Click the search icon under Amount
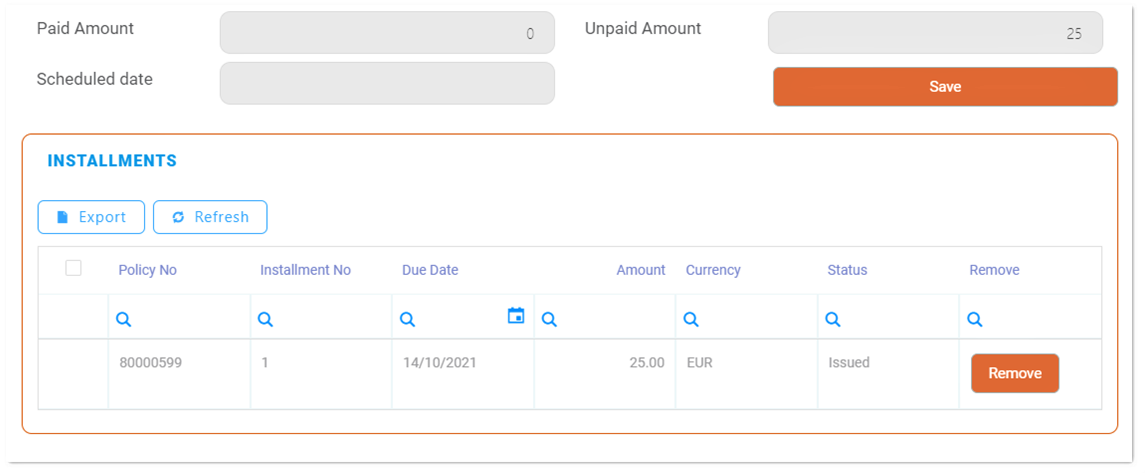The width and height of the screenshot is (1145, 473). 549,320
